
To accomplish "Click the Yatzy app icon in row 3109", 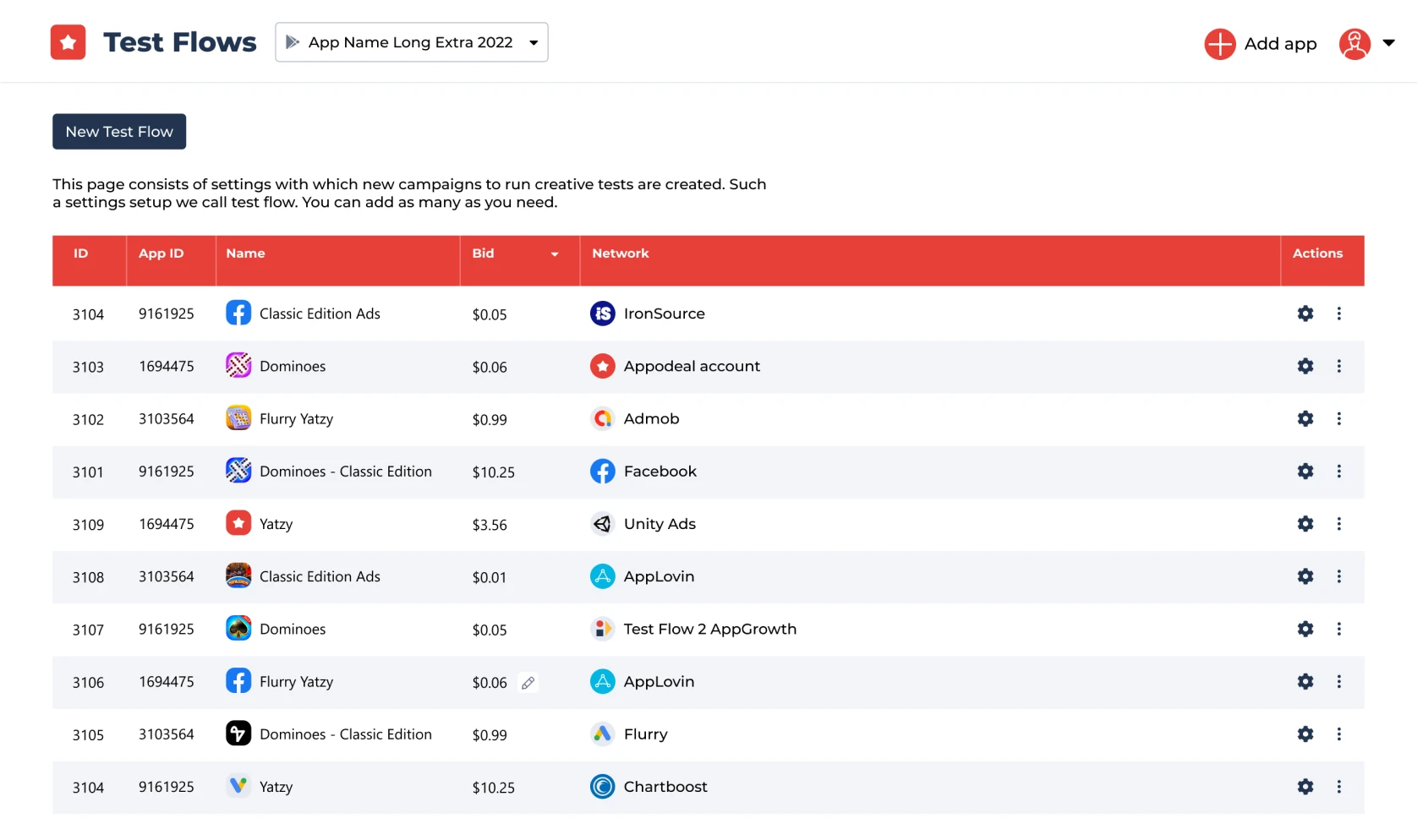I will (238, 524).
